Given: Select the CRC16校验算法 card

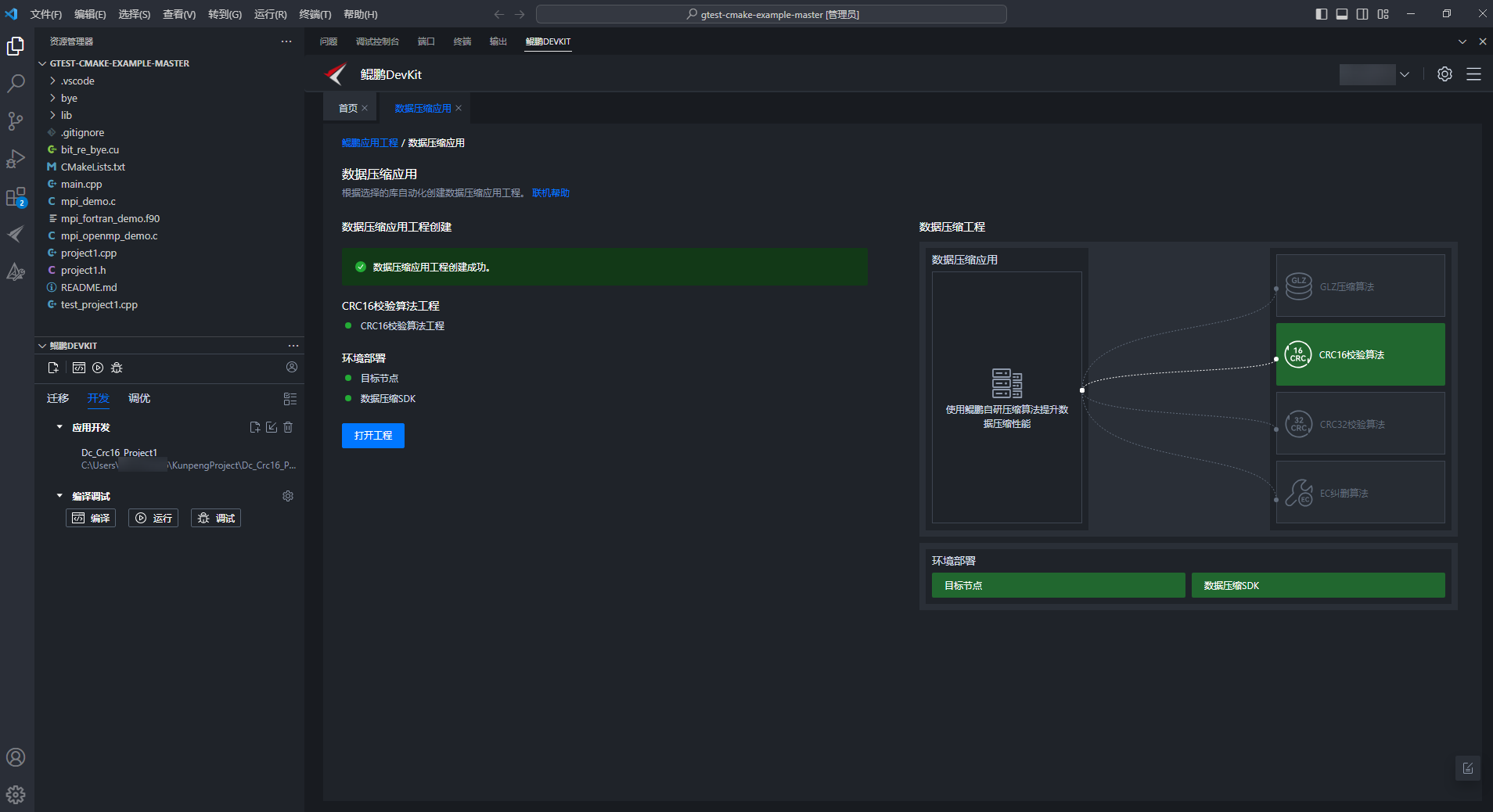Looking at the screenshot, I should (x=1360, y=354).
